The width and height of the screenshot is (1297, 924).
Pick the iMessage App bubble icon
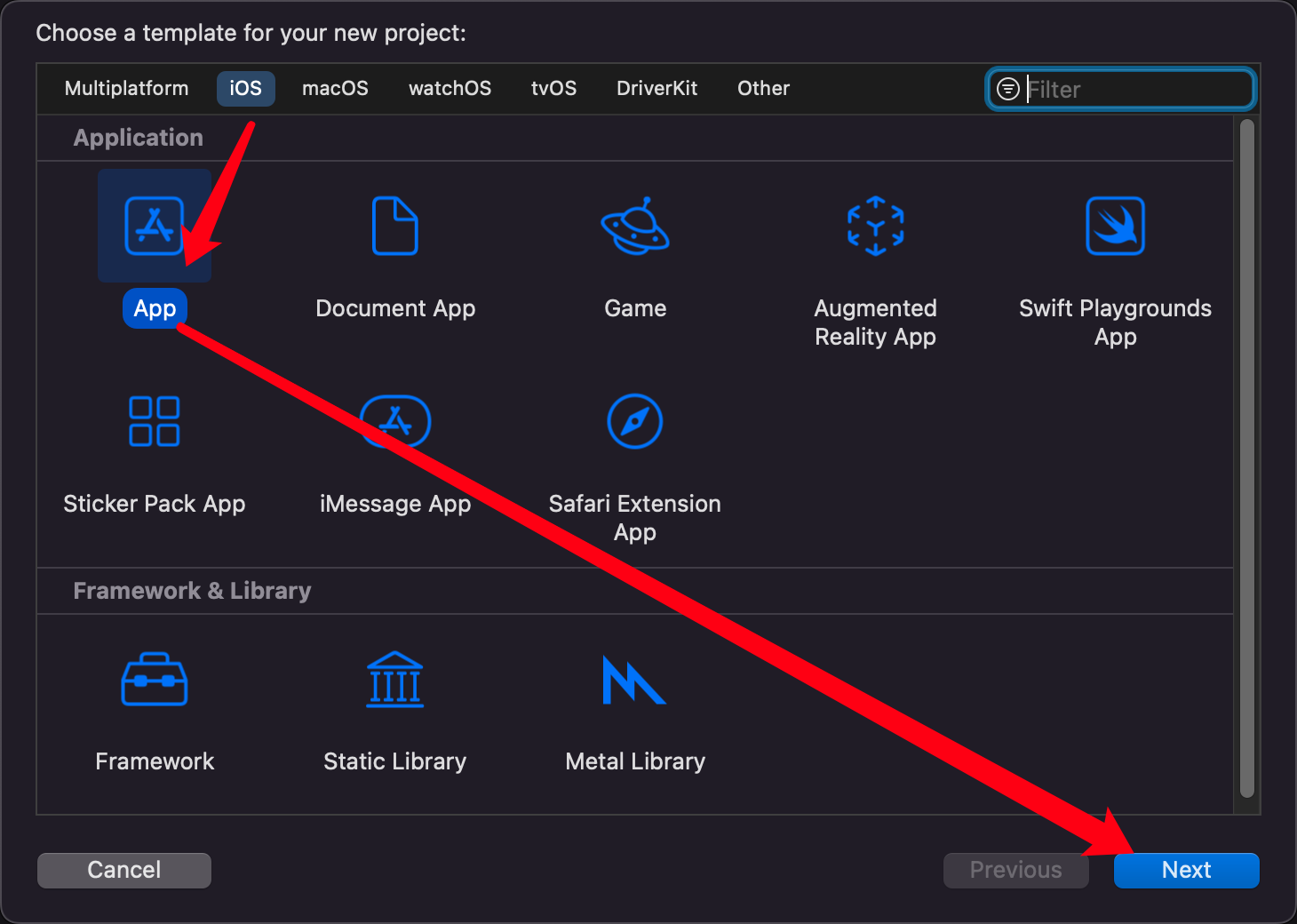point(395,421)
